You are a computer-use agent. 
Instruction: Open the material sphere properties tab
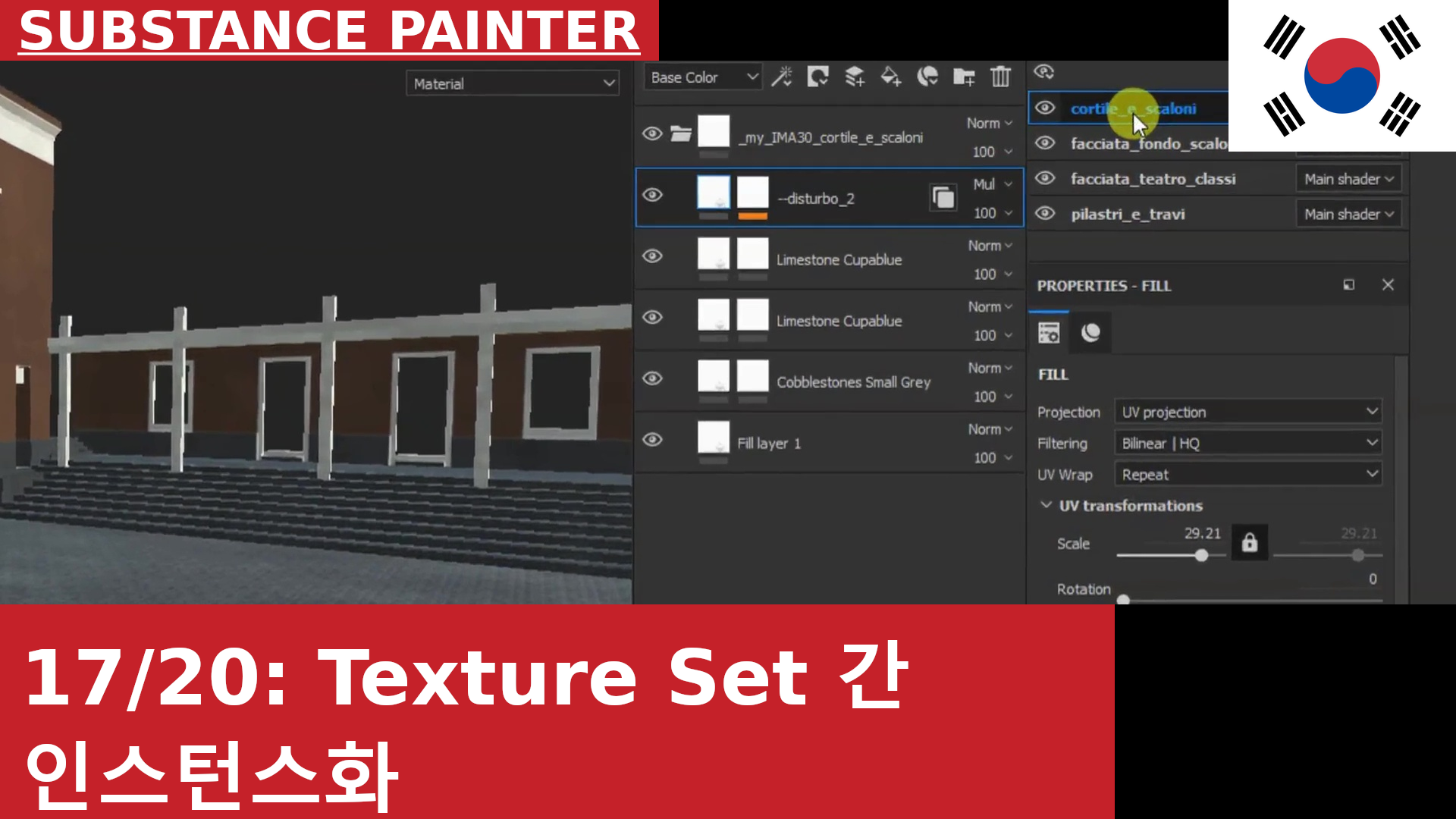pos(1090,333)
